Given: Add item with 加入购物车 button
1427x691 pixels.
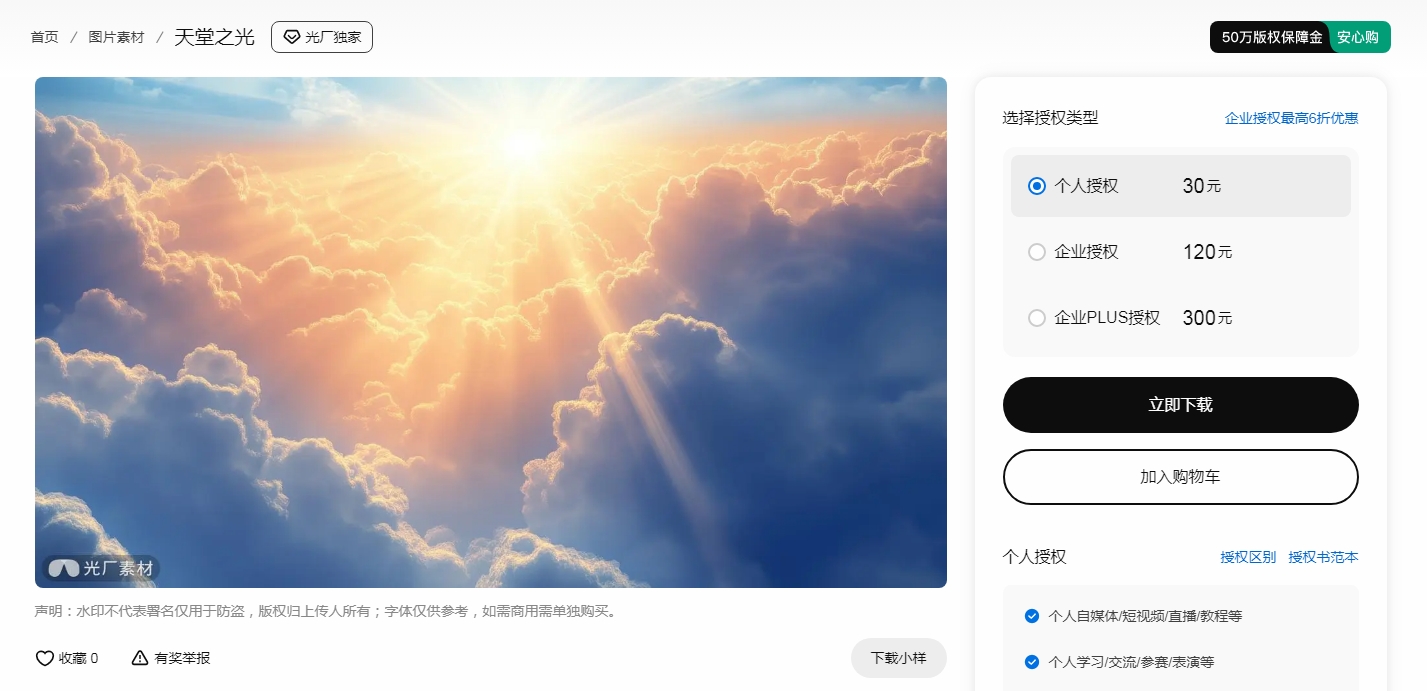Looking at the screenshot, I should tap(1181, 477).
